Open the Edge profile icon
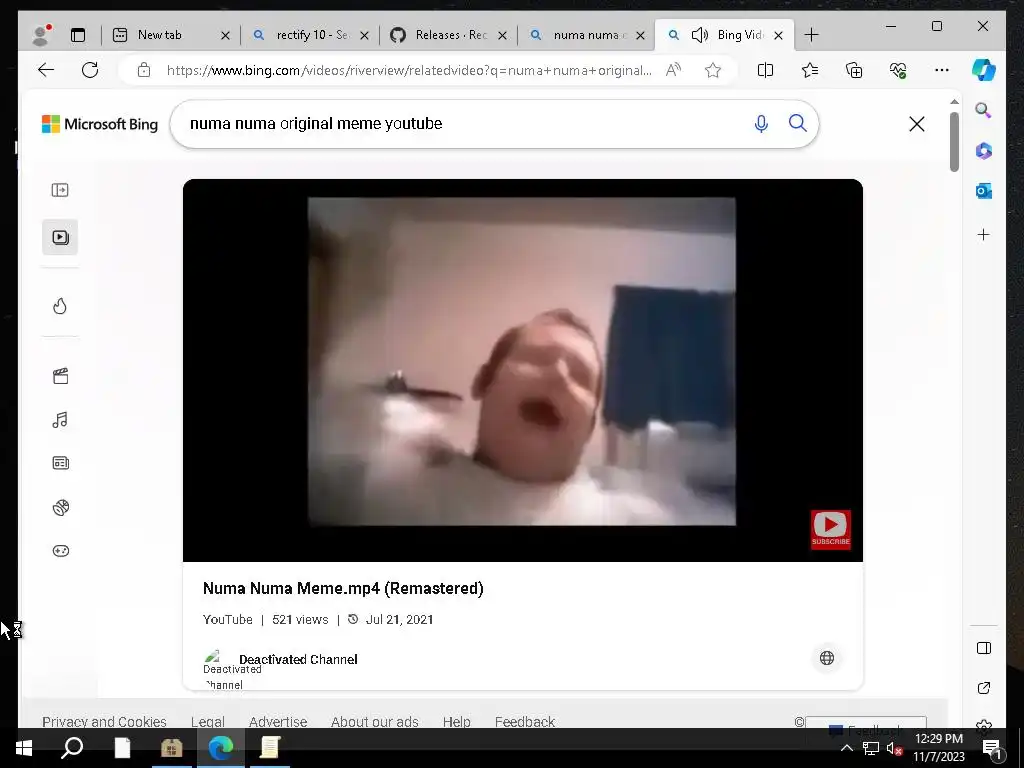1024x768 pixels. click(x=42, y=35)
